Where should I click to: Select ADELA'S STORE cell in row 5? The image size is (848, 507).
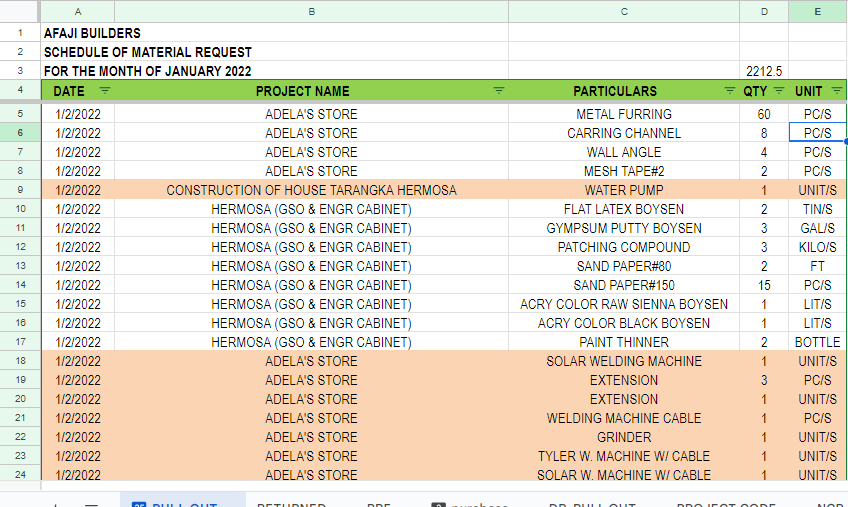312,114
